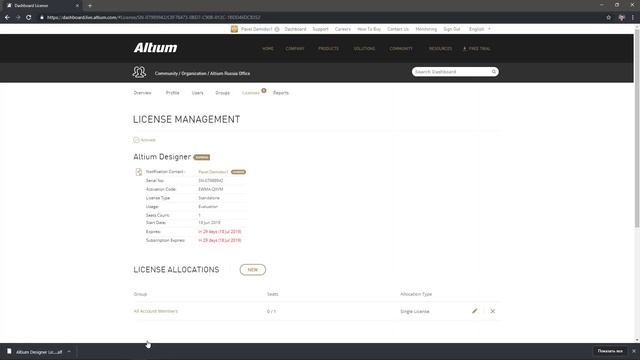
Task: Go back in browser history
Action: tap(7, 18)
